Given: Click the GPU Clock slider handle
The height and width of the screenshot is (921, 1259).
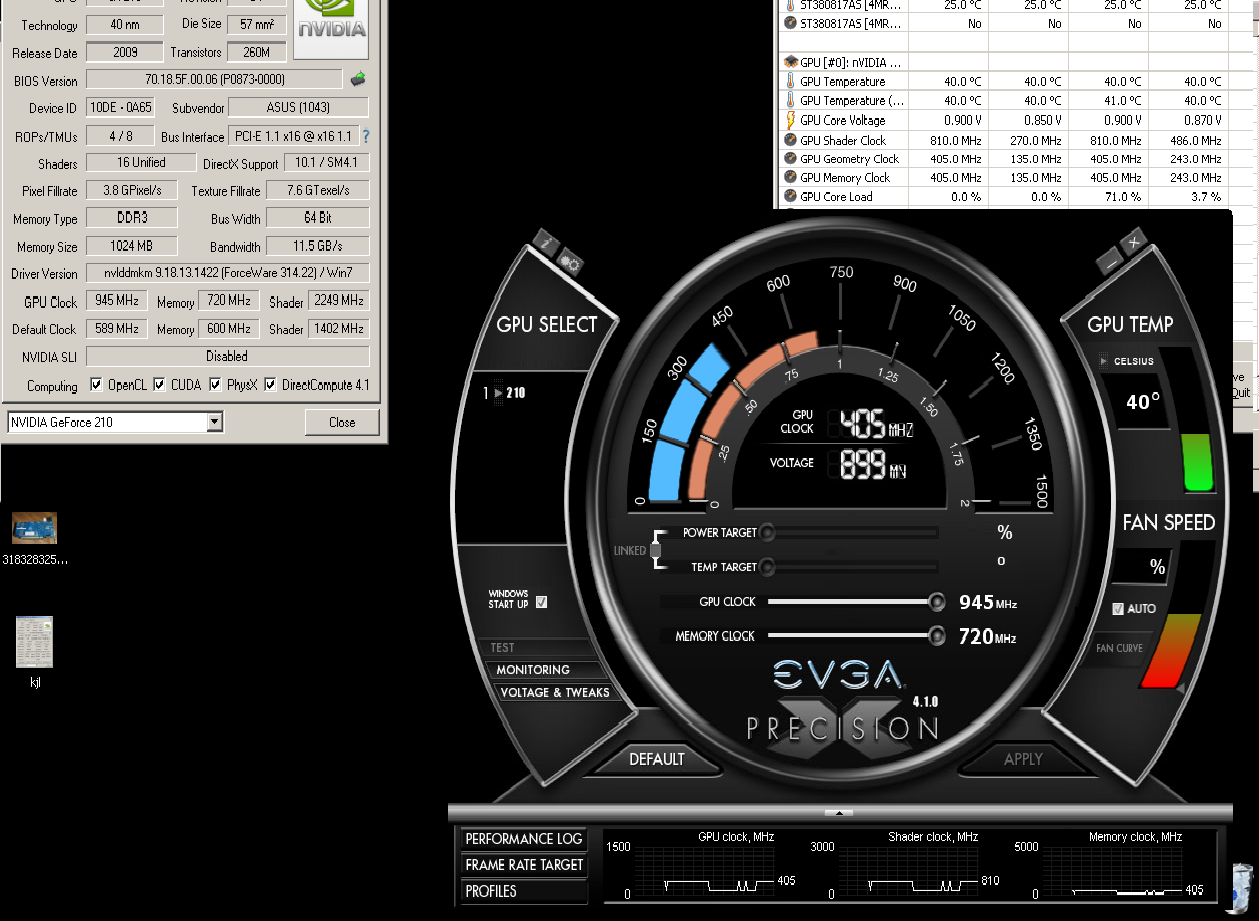Looking at the screenshot, I should pos(936,602).
